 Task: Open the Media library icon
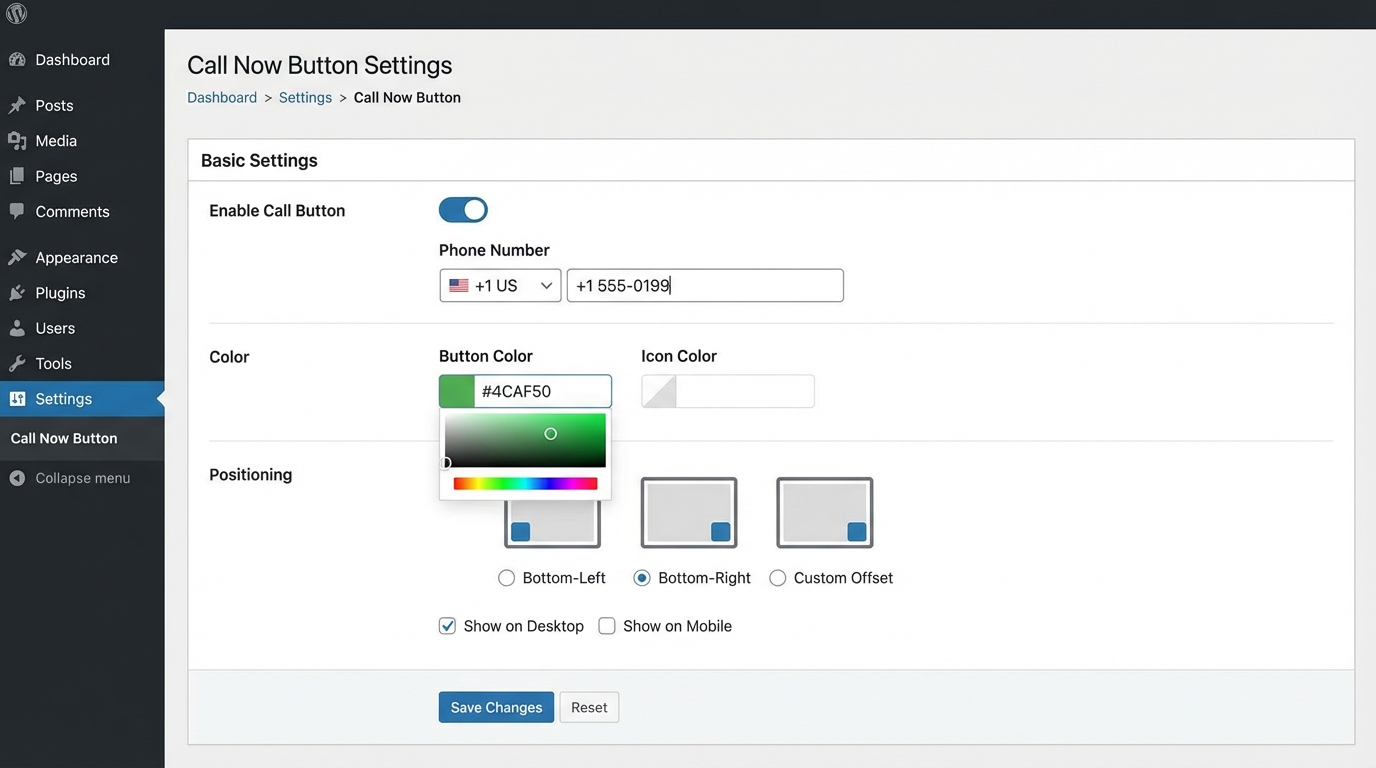pos(18,140)
